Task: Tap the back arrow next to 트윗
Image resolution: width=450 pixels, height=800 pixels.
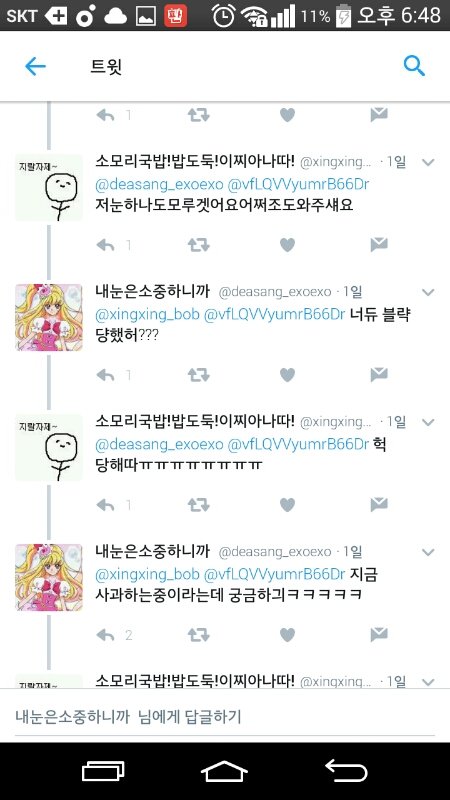Action: [x=35, y=66]
